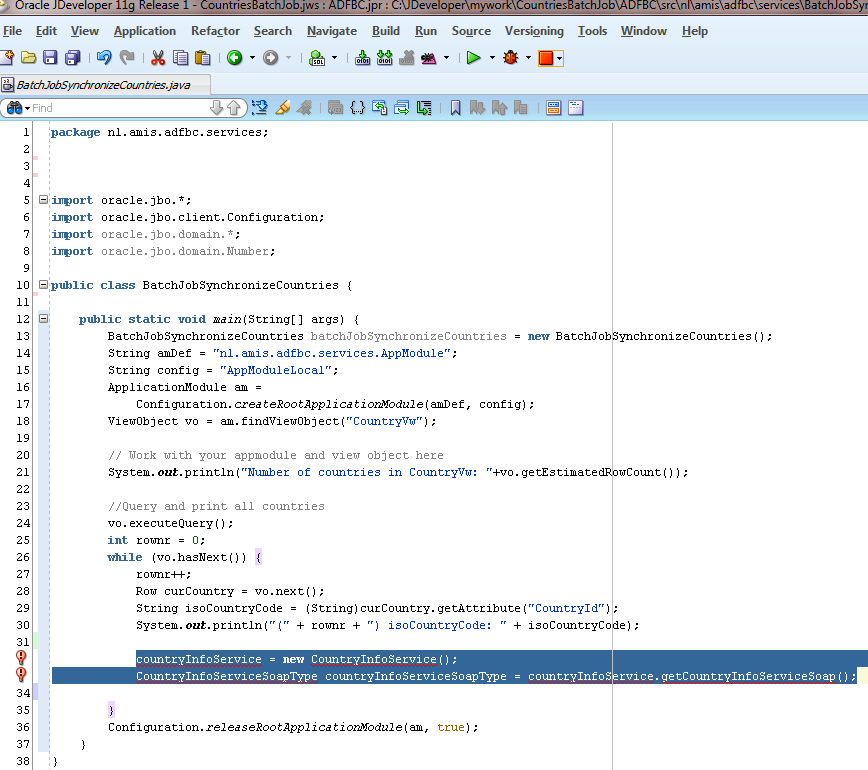Click the Undo arrow icon
Image resolution: width=868 pixels, height=770 pixels.
(104, 58)
